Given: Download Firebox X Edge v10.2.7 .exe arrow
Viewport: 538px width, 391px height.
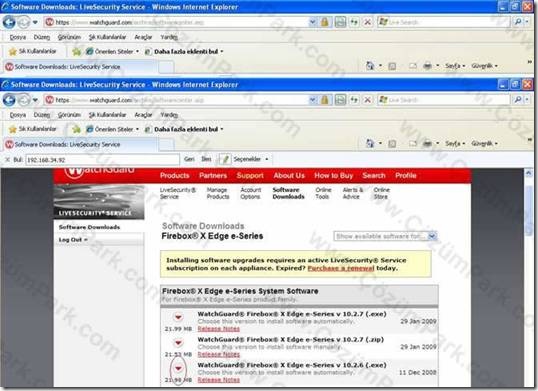Looking at the screenshot, I should (178, 317).
